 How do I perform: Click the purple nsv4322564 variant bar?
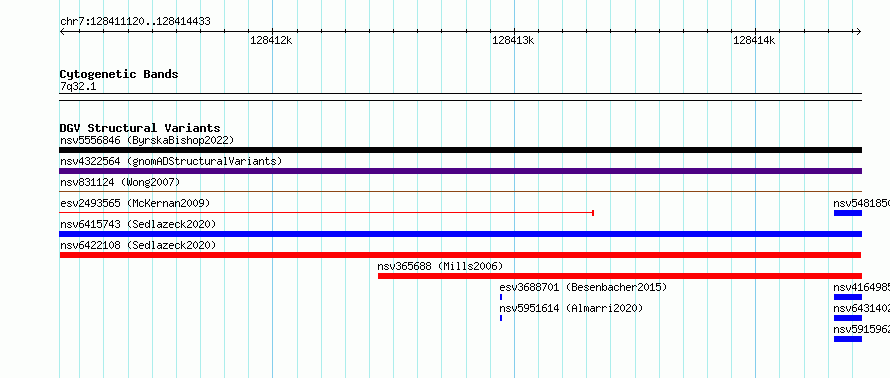tap(460, 171)
